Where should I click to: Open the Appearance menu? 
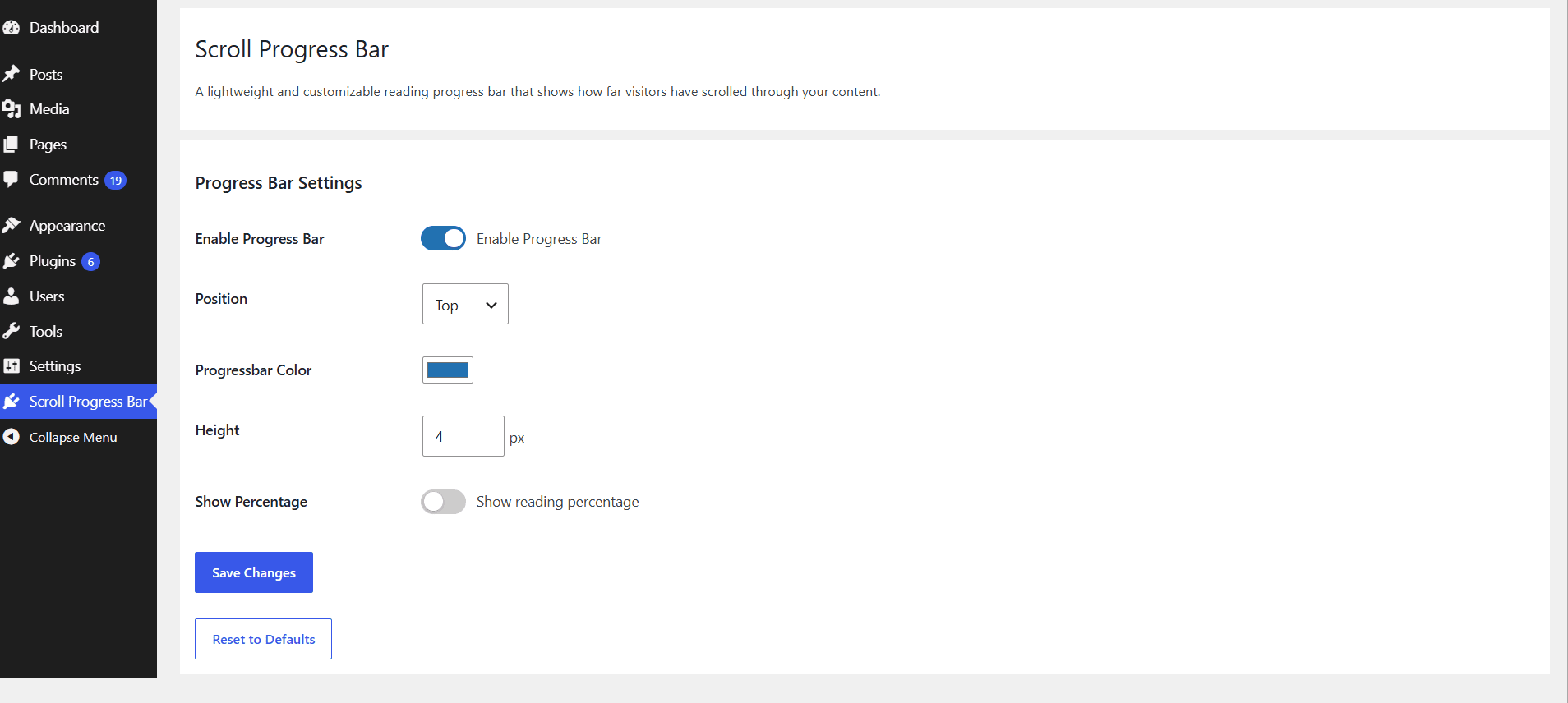pos(78,226)
